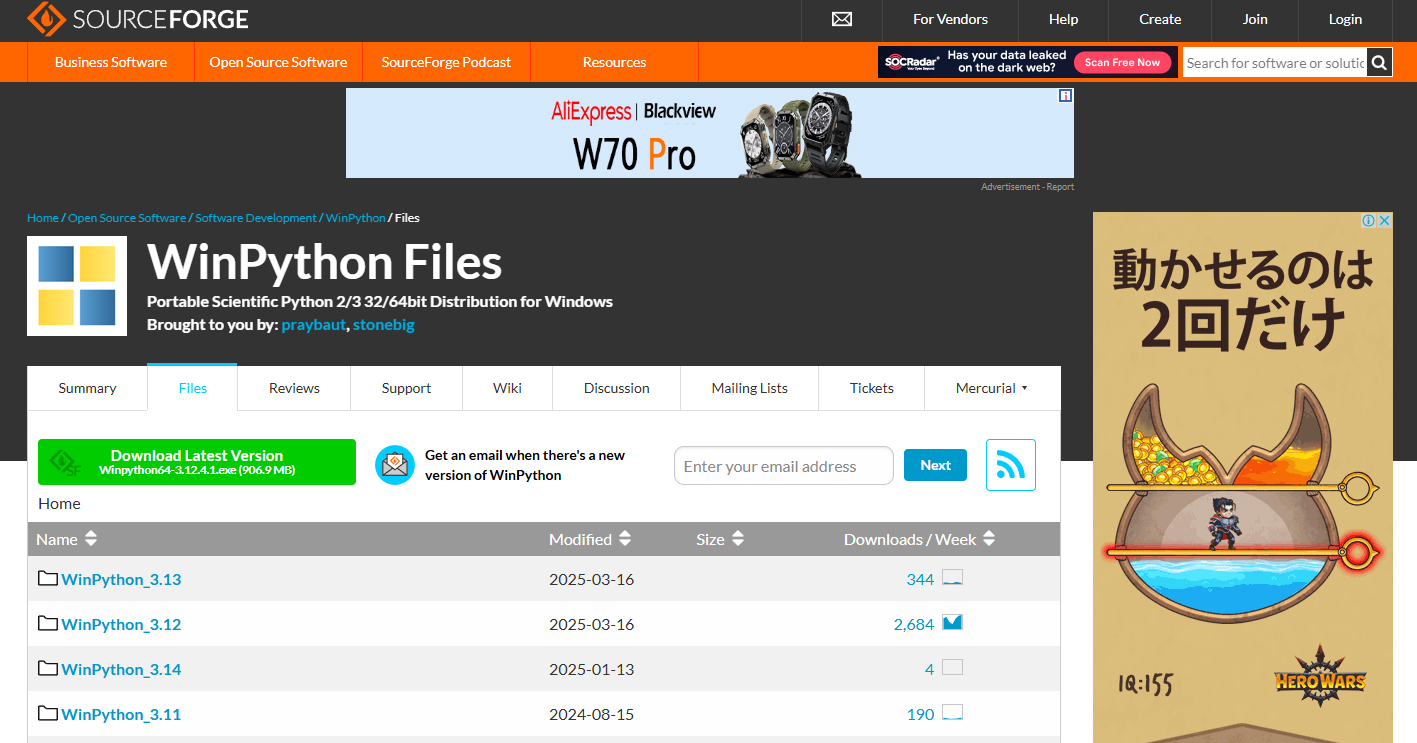Click the banner ad info icon
This screenshot has height=743, width=1417.
coord(1065,96)
